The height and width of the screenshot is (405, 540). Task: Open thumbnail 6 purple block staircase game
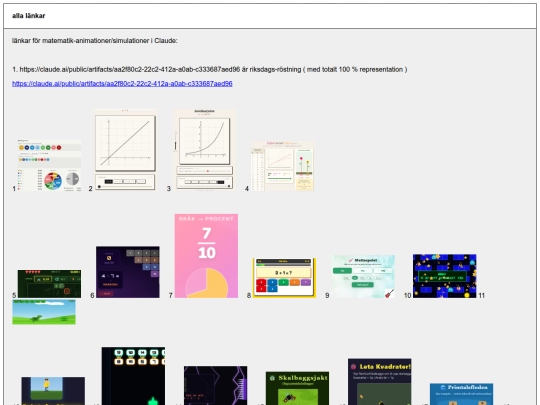click(128, 272)
